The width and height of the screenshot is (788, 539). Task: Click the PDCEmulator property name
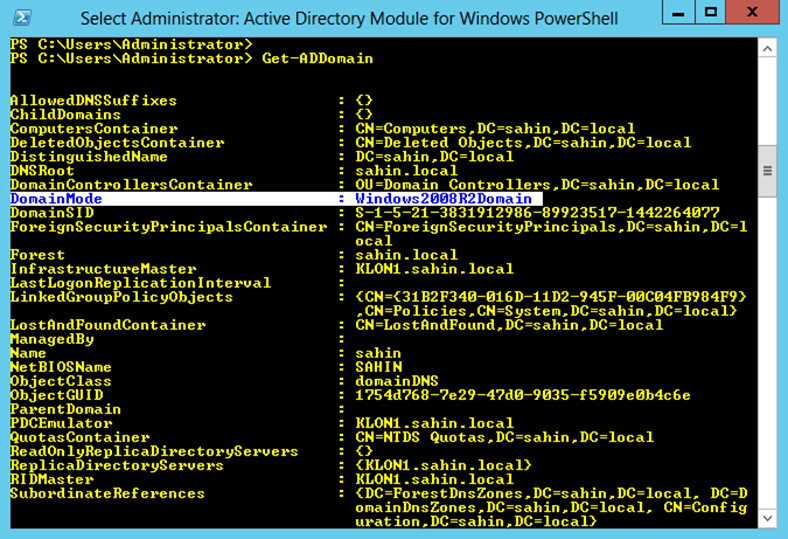61,423
